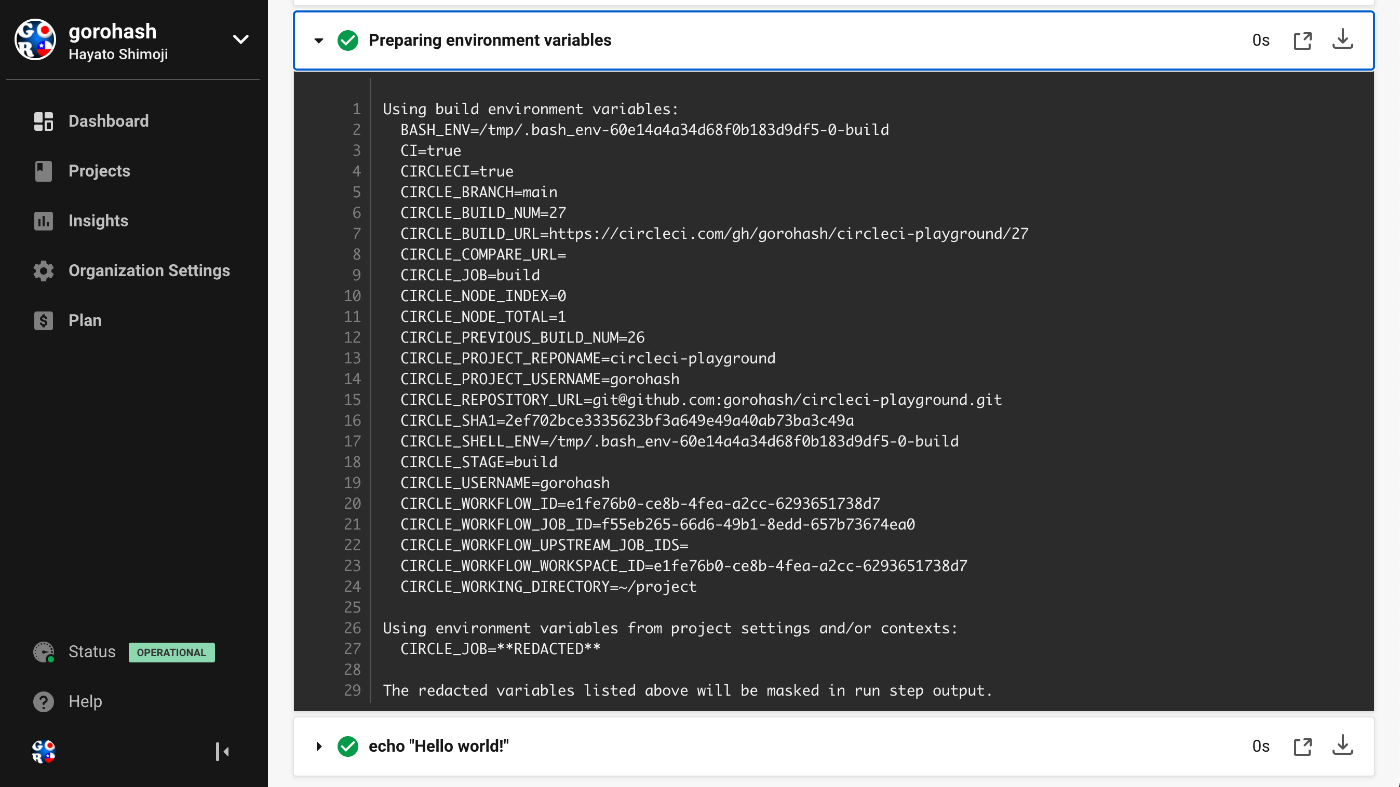This screenshot has width=1400, height=787.
Task: Click CIRCLE_JOB=**REDACTED** log line
Action: click(500, 649)
